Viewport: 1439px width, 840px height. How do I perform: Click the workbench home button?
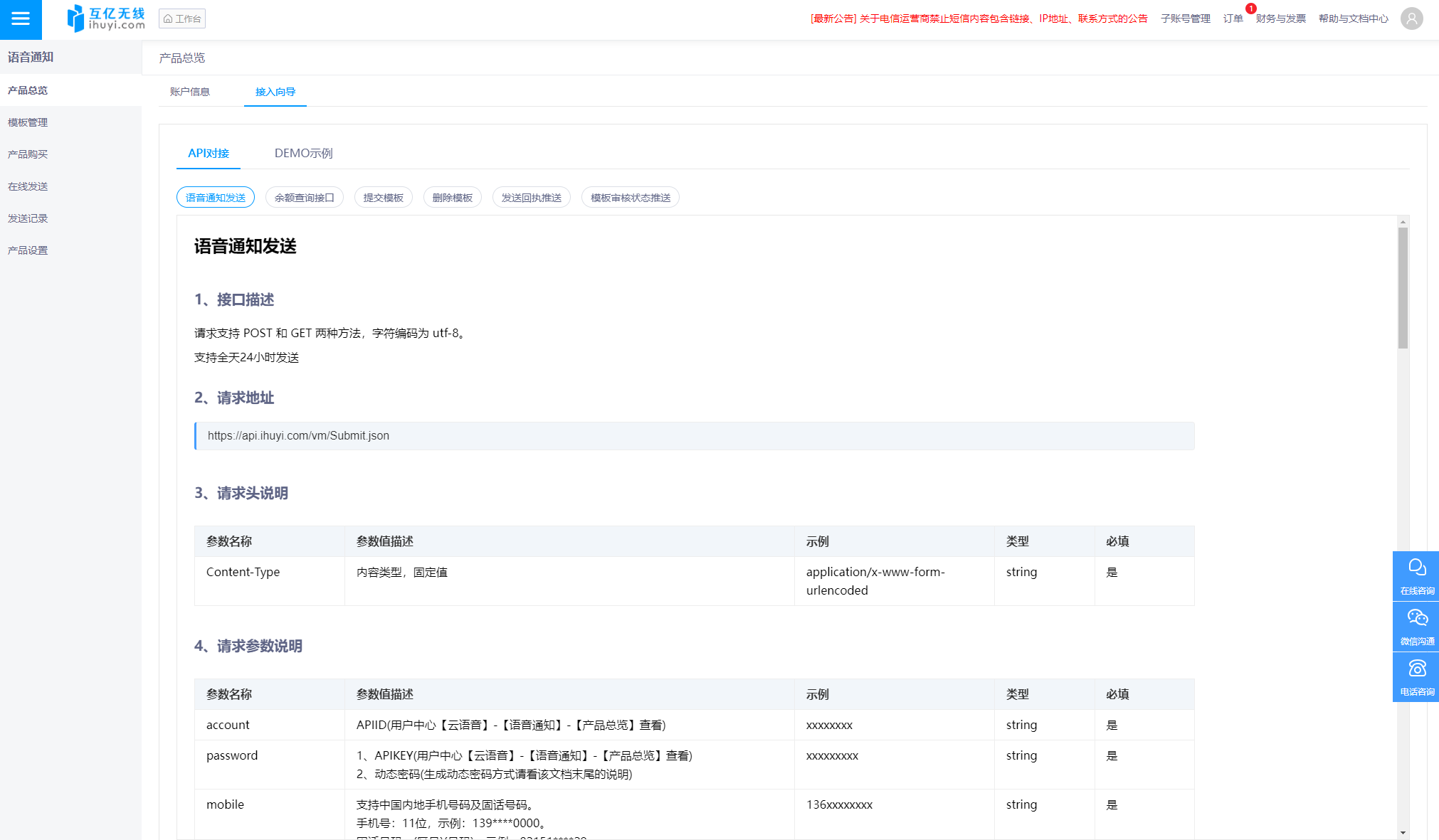(x=182, y=18)
